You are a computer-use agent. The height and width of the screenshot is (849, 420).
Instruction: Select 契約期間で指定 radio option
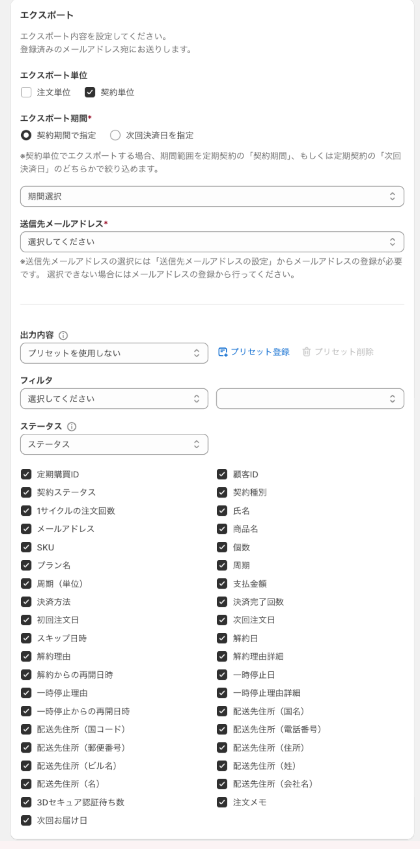click(x=25, y=135)
